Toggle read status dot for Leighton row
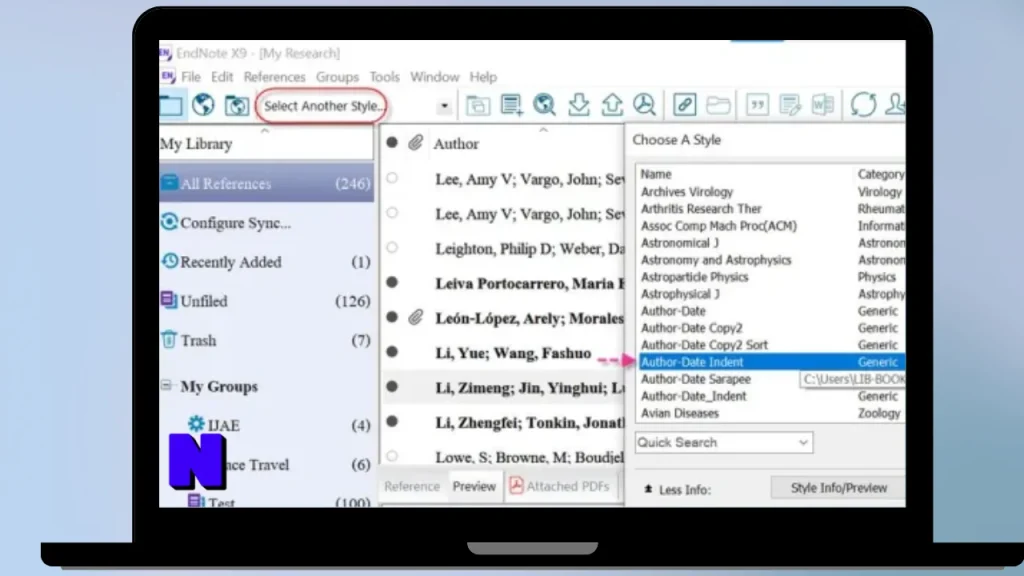The height and width of the screenshot is (576, 1024). [x=392, y=248]
